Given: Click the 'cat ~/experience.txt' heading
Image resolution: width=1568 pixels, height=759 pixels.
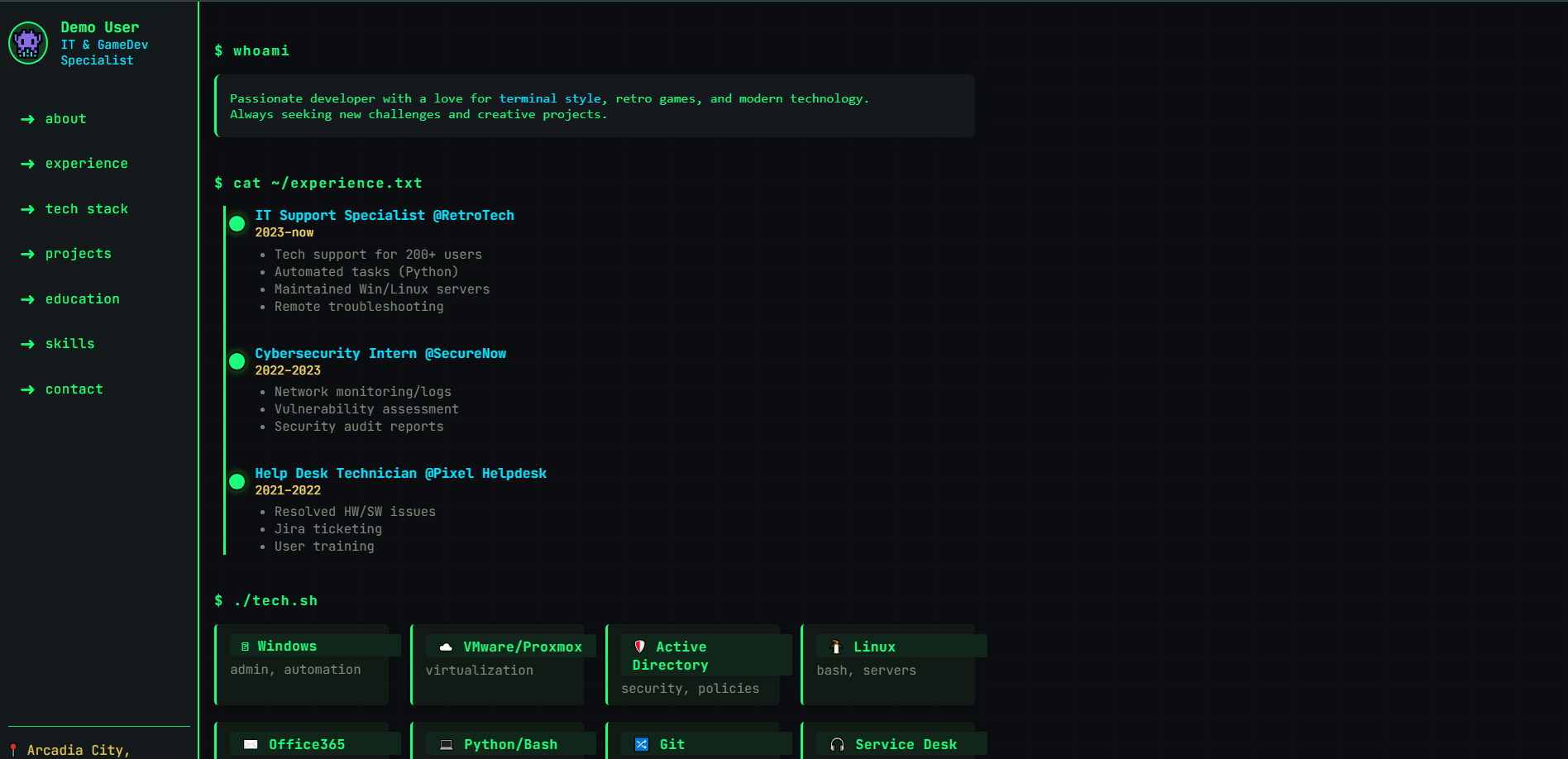Looking at the screenshot, I should 318,183.
